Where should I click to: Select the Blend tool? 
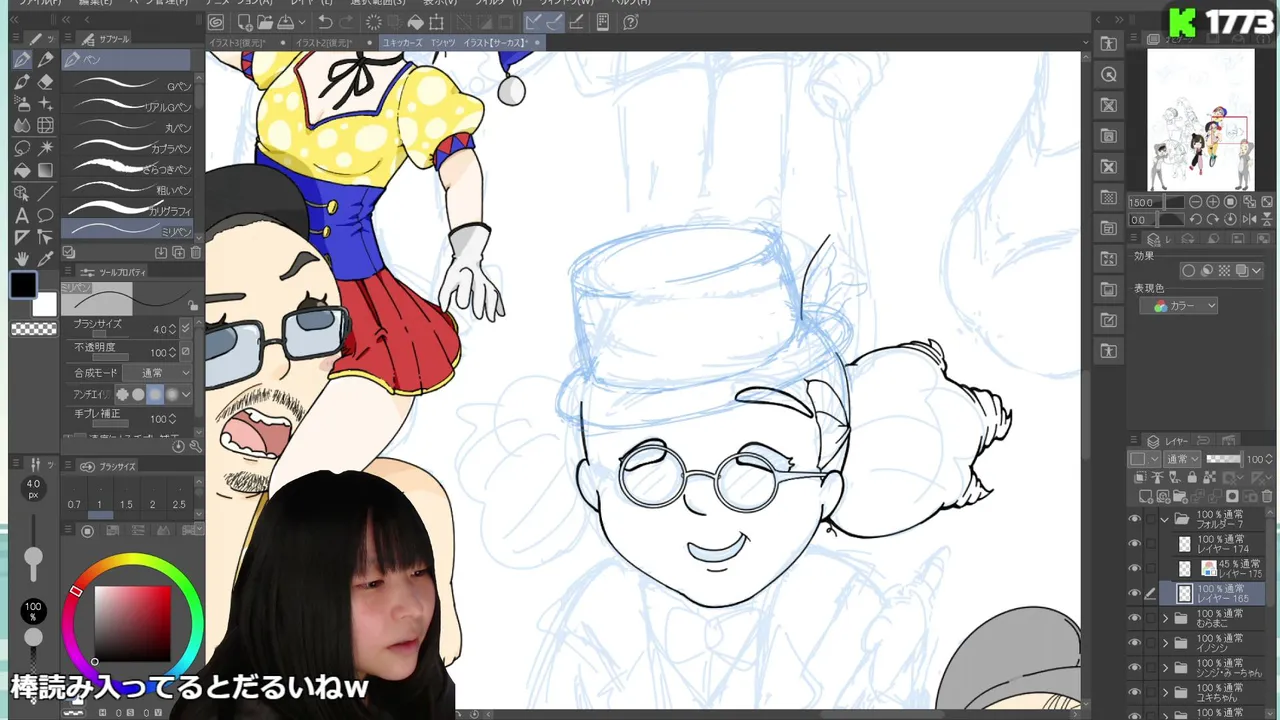point(22,126)
